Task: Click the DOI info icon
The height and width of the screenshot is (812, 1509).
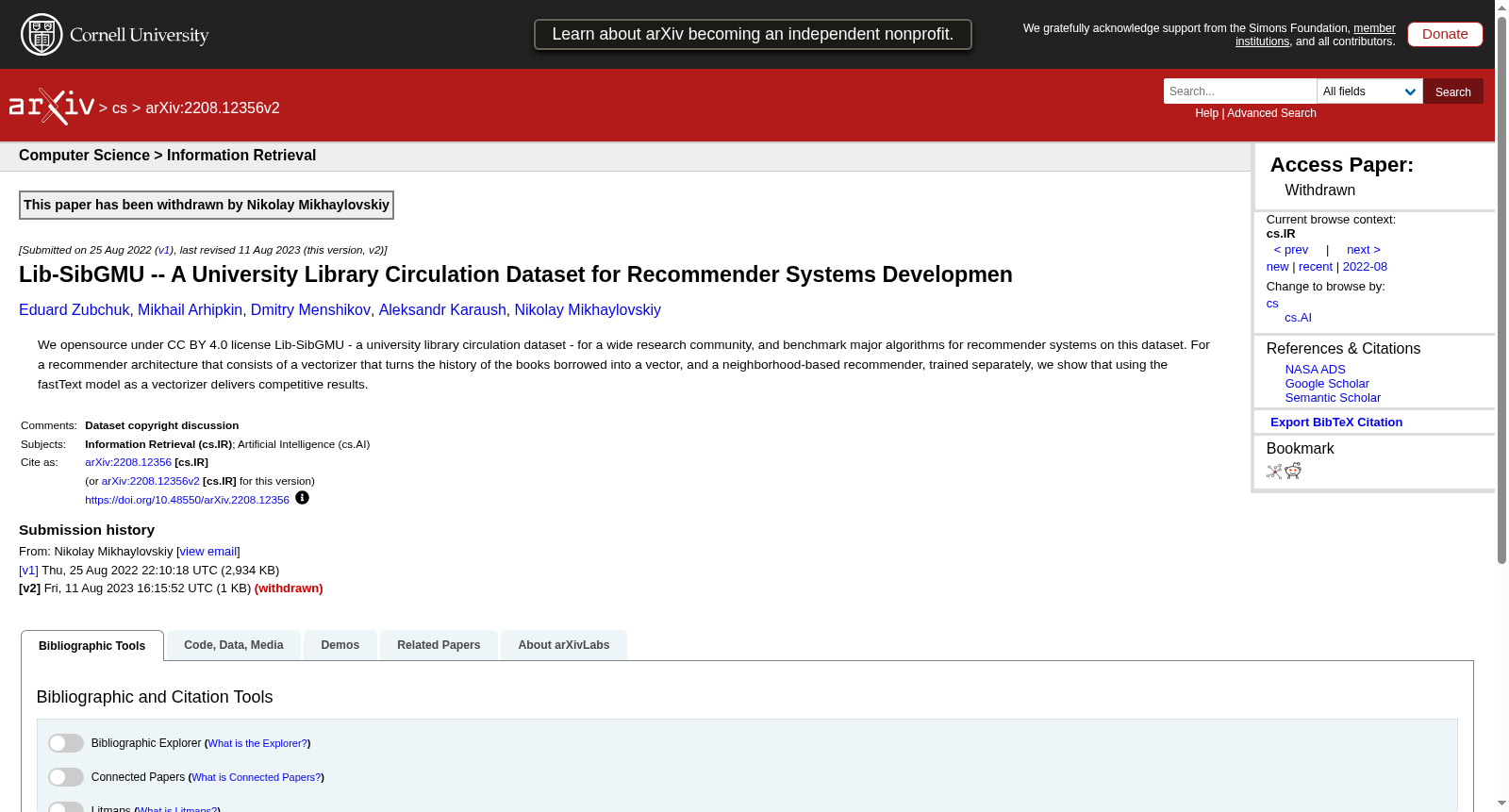Action: pyautogui.click(x=302, y=498)
